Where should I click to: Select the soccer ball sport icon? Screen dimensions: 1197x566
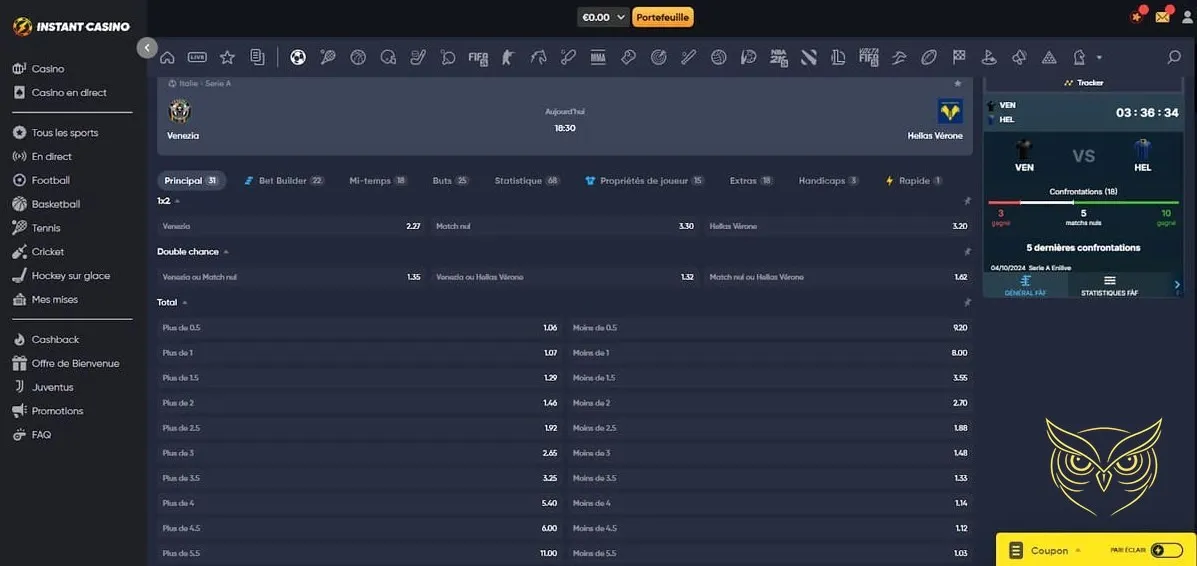[x=298, y=57]
